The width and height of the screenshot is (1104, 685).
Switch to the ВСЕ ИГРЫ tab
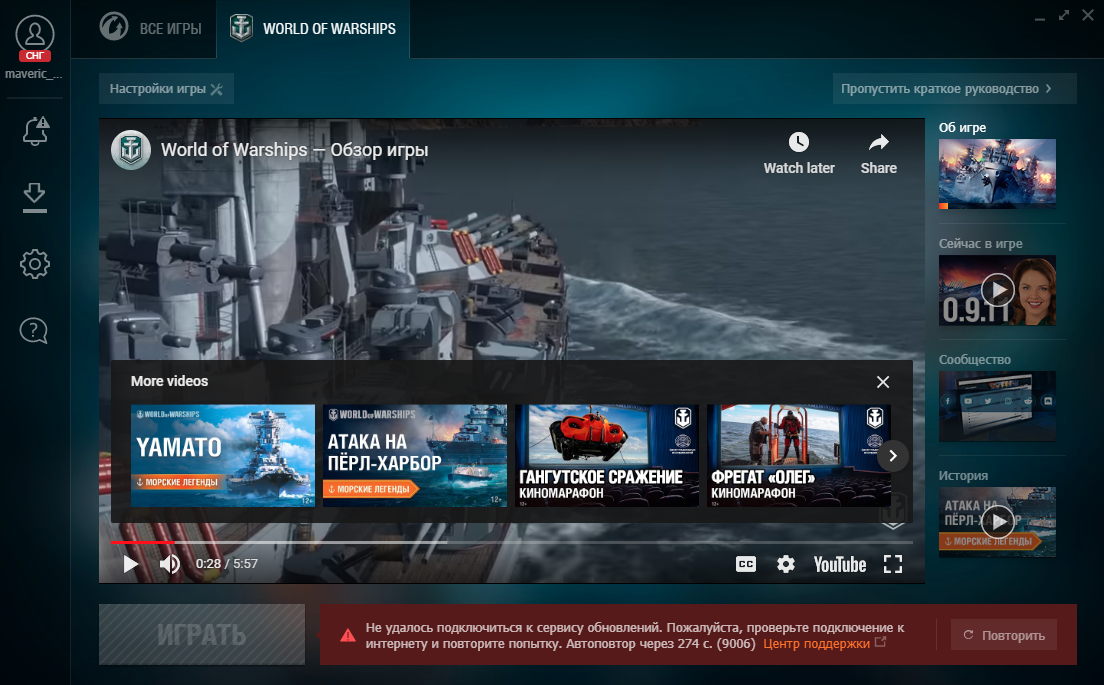[151, 28]
